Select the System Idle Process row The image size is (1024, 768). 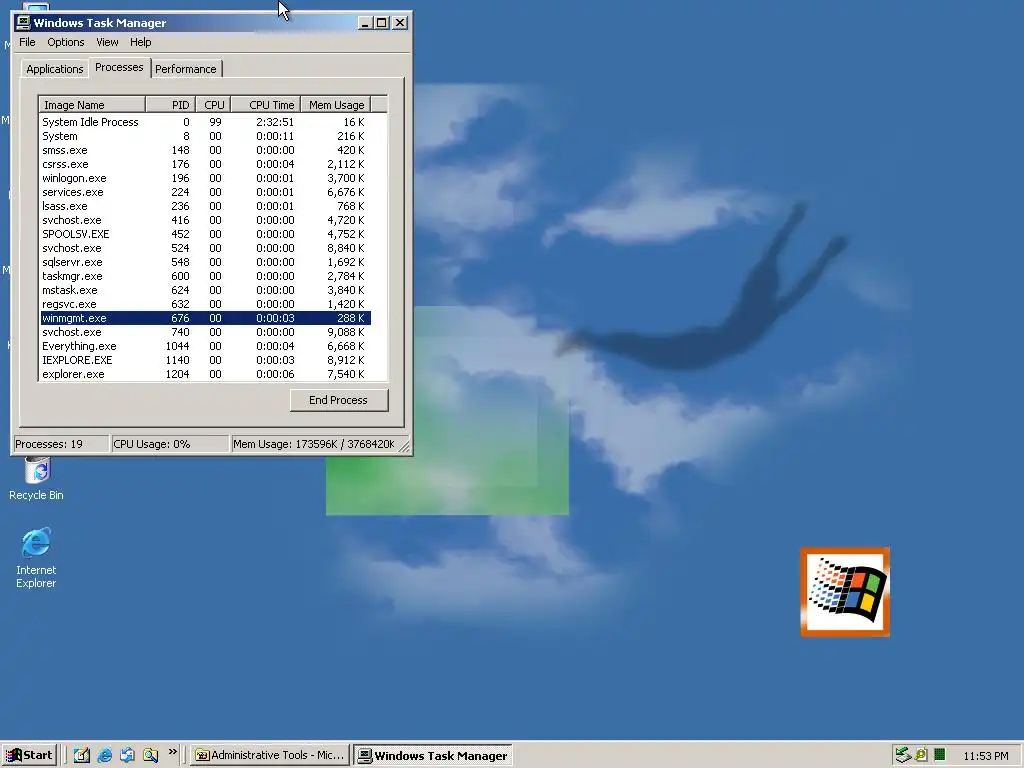tap(205, 122)
